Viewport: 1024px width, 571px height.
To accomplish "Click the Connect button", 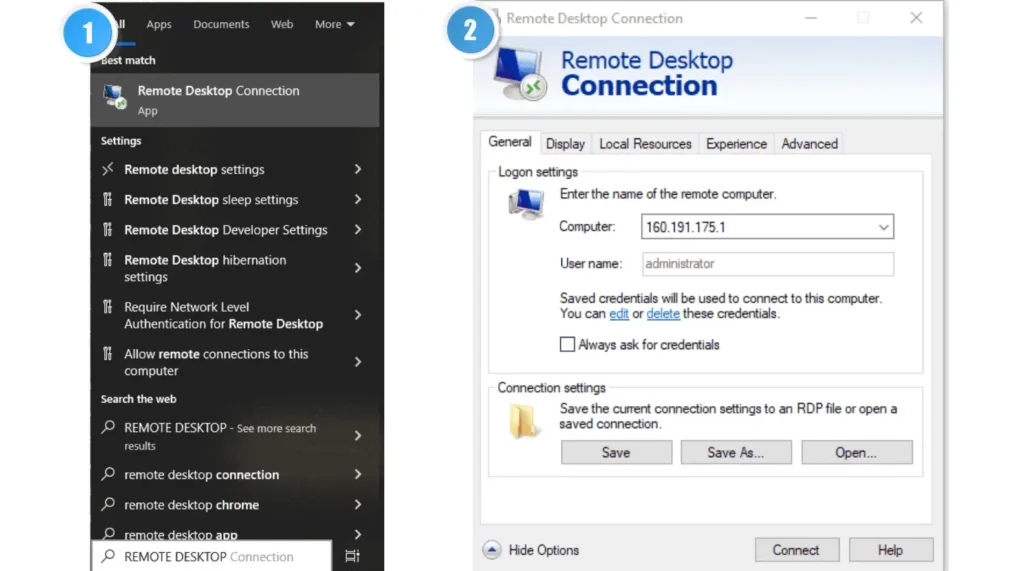I will pos(796,550).
